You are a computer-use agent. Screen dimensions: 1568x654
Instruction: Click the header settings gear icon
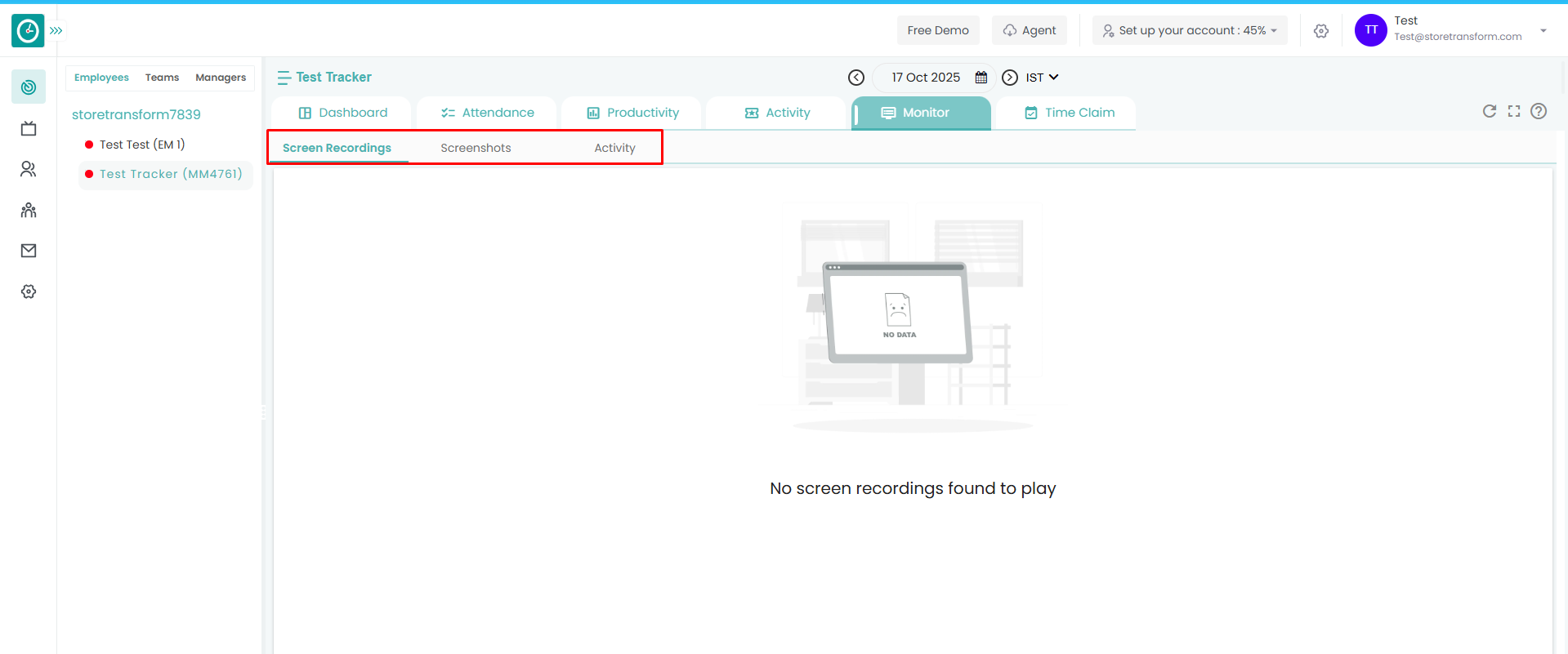tap(1321, 31)
